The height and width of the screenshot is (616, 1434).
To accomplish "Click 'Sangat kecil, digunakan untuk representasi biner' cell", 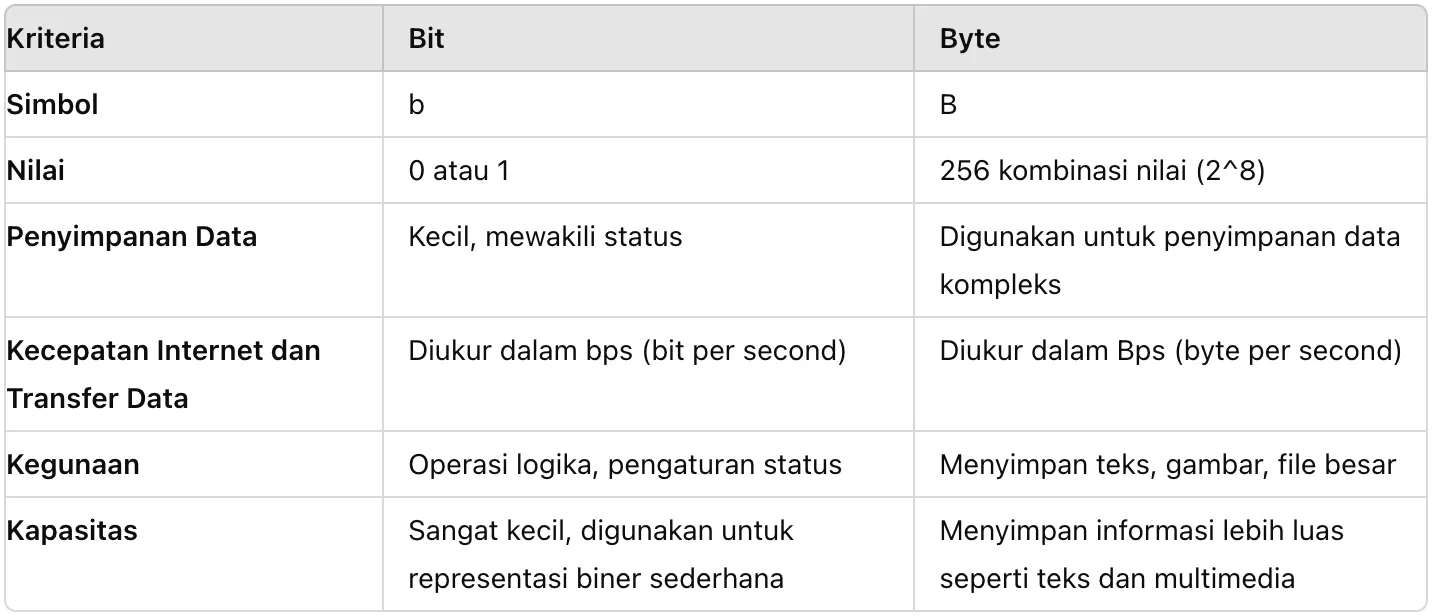I will (600, 553).
